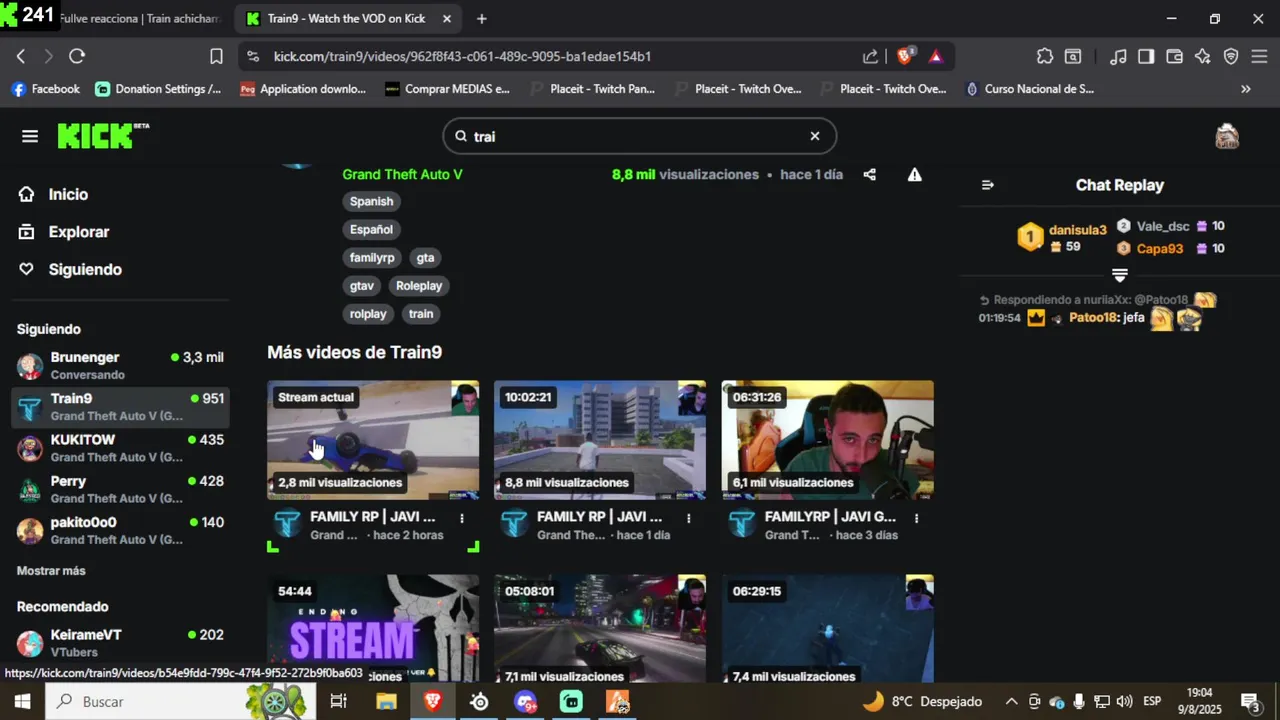1280x720 pixels.
Task: Open KUKITOW's channel in the sidebar
Action: coord(120,448)
